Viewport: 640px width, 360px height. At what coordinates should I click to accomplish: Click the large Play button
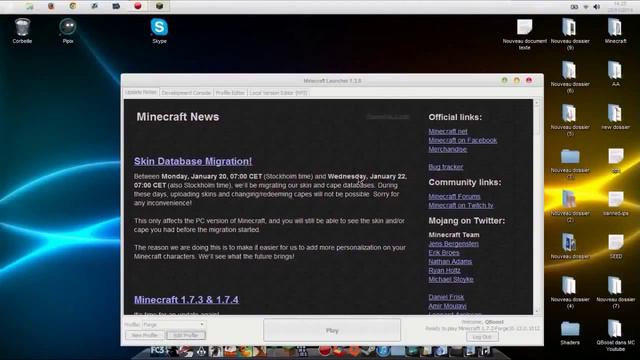(x=332, y=330)
